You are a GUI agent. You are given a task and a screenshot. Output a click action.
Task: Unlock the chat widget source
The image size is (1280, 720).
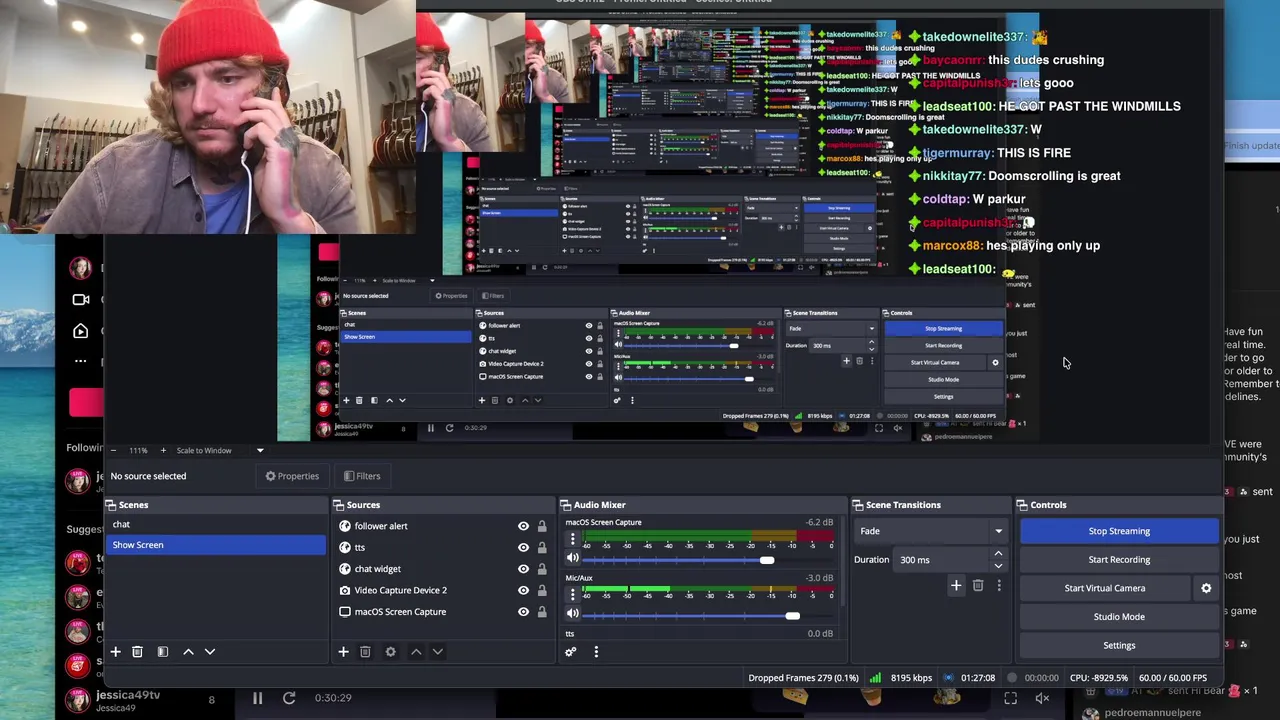tap(542, 569)
